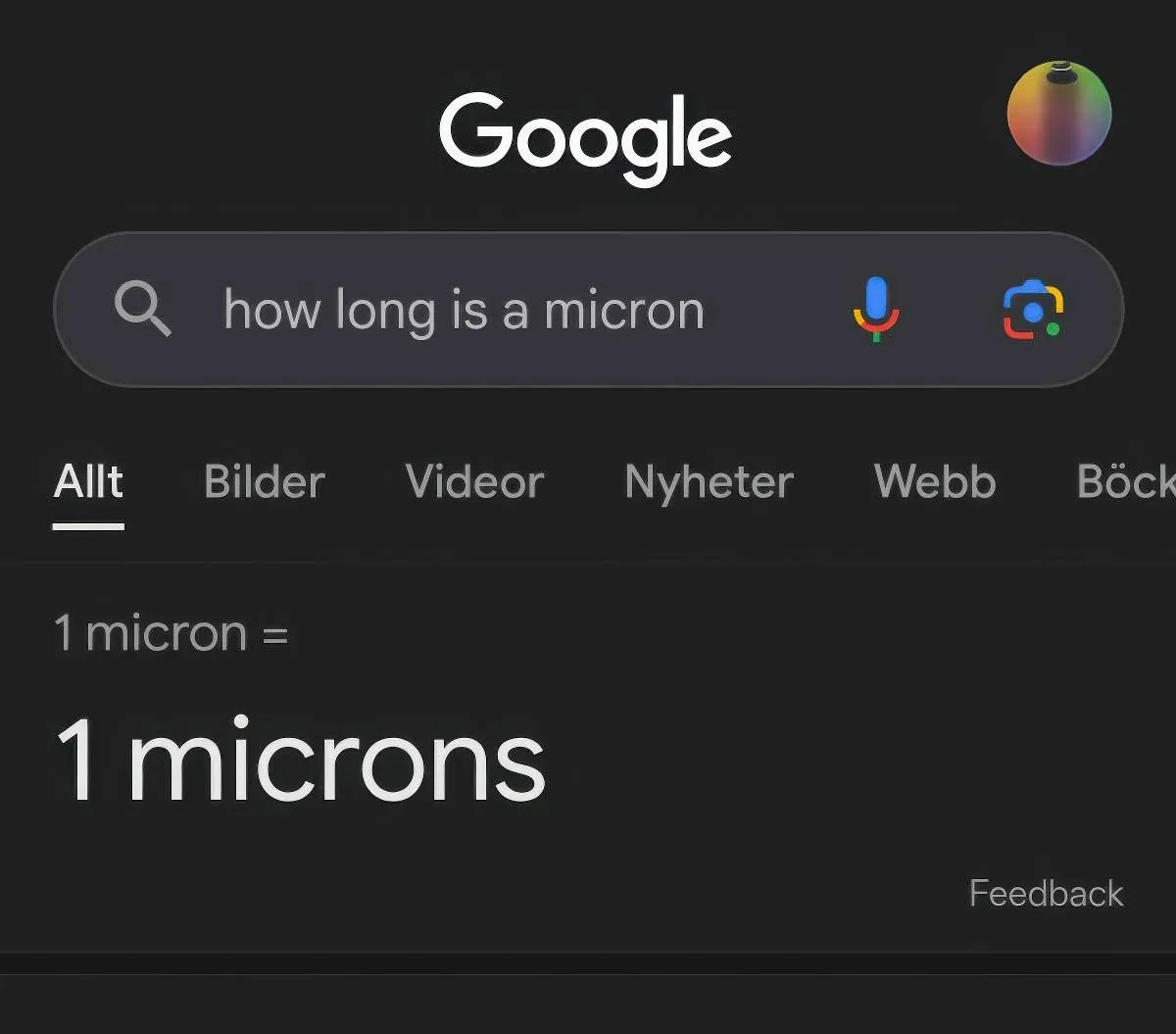Start voice search with the microphone
This screenshot has width=1176, height=1034.
pyautogui.click(x=875, y=310)
